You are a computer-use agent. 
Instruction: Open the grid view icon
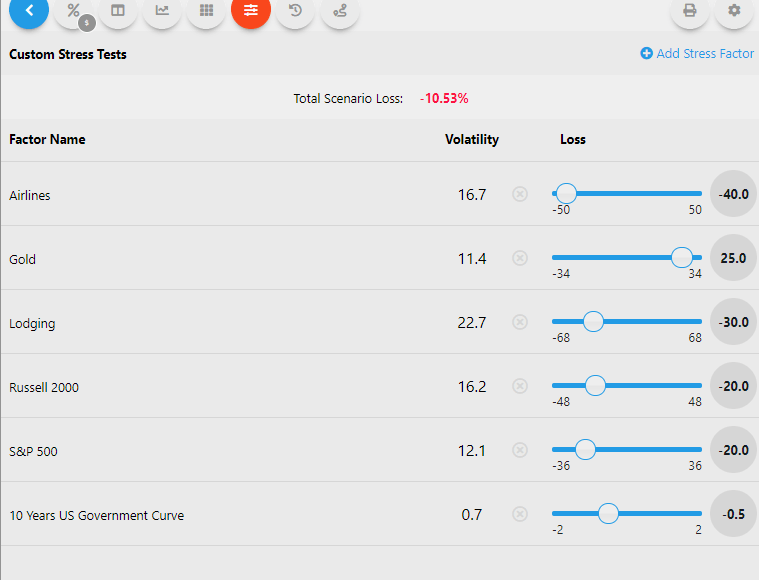point(206,11)
